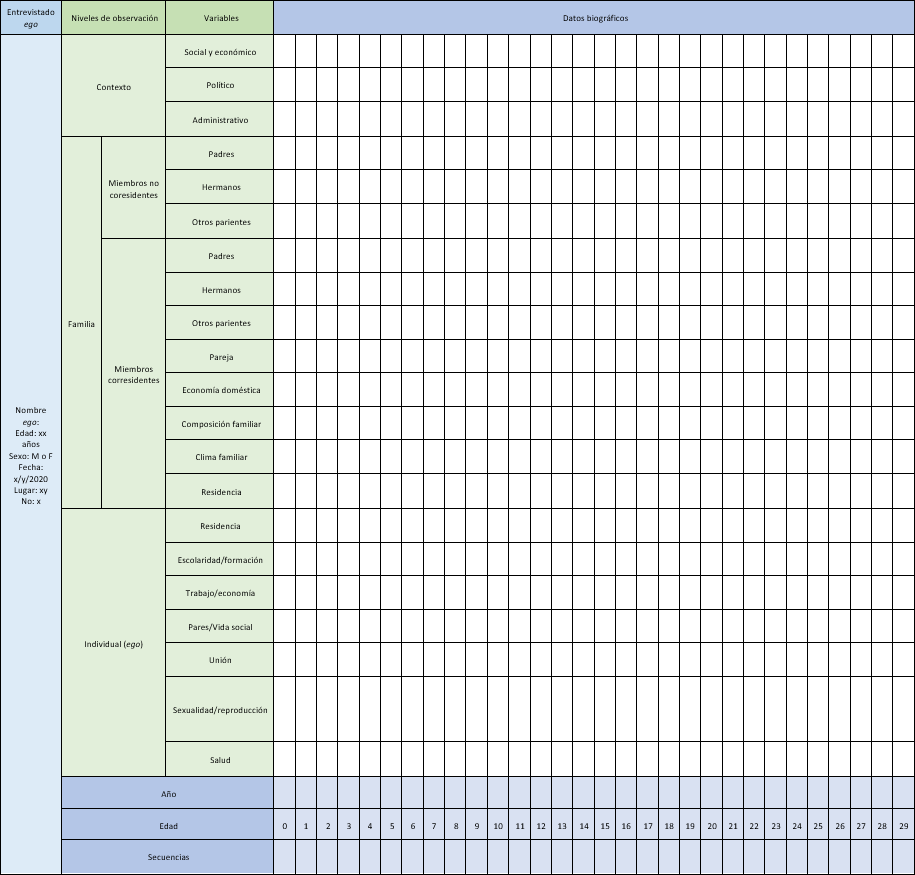Select the "Secuencias" row label
Image resolution: width=915 pixels, height=875 pixels.
tap(168, 857)
